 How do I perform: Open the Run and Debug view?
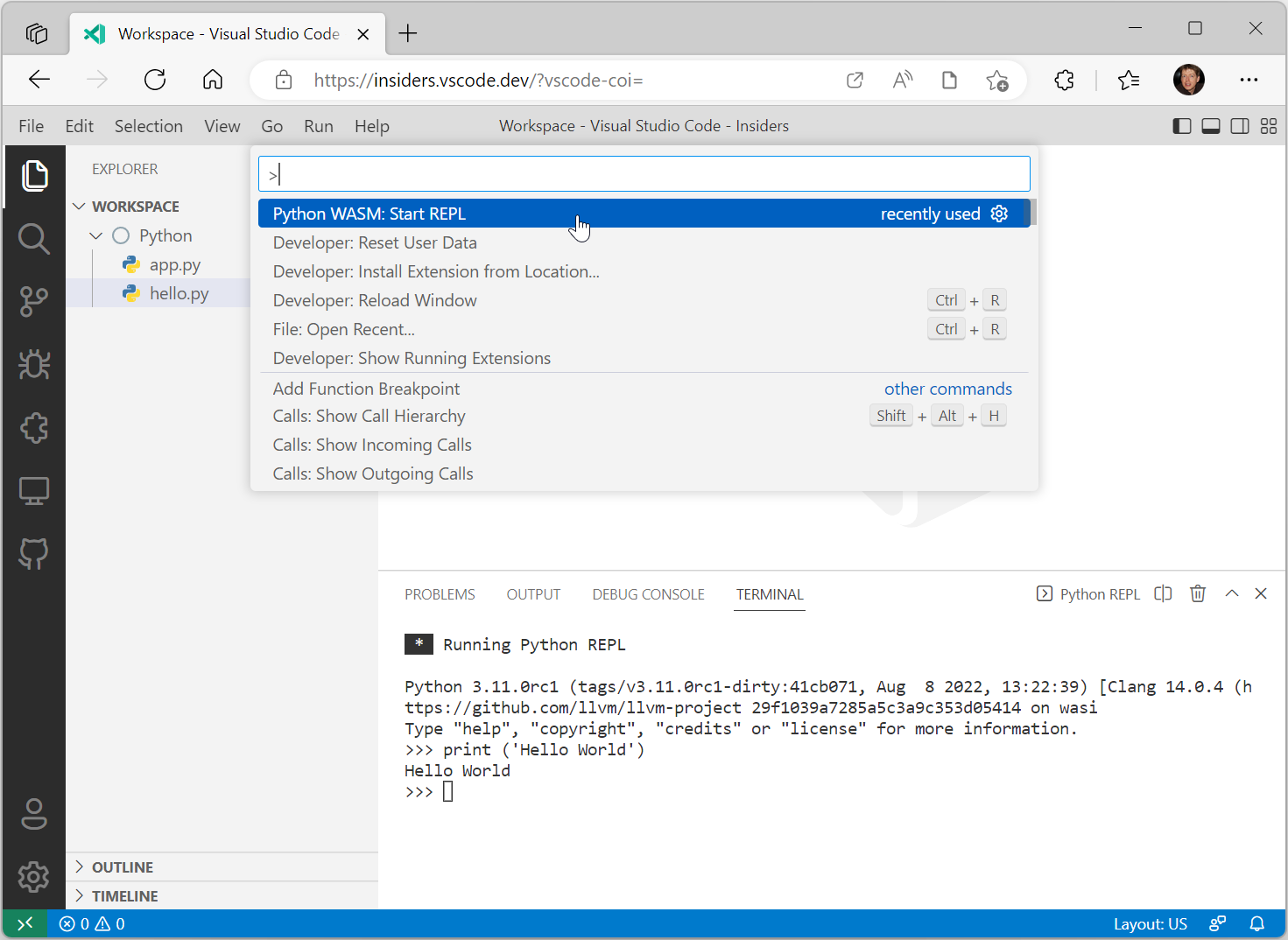coord(34,365)
